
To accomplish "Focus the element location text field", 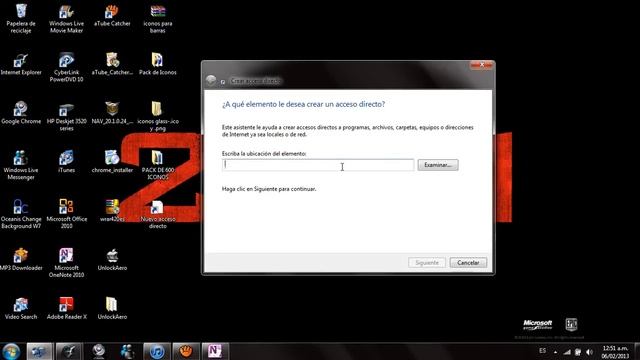I will point(318,165).
